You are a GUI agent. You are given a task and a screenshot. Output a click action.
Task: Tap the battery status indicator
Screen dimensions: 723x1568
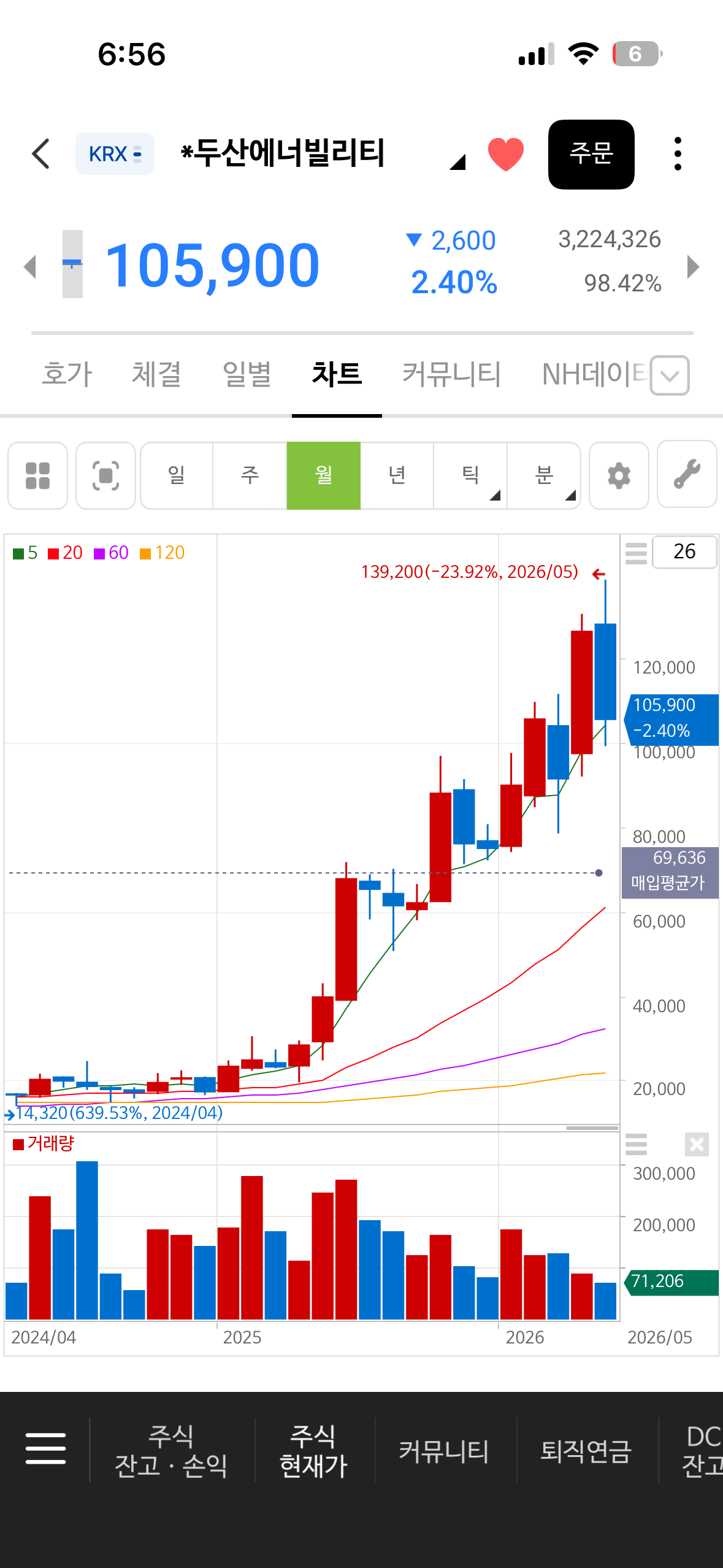[637, 54]
